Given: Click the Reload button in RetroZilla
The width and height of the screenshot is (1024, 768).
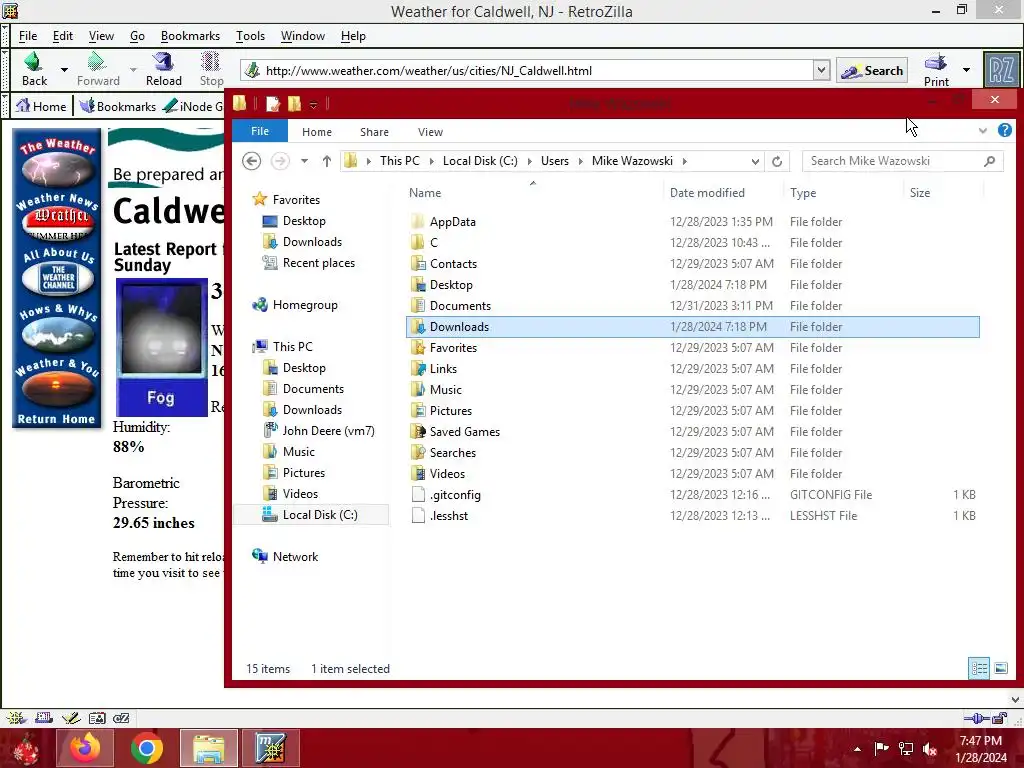Looking at the screenshot, I should pyautogui.click(x=163, y=69).
